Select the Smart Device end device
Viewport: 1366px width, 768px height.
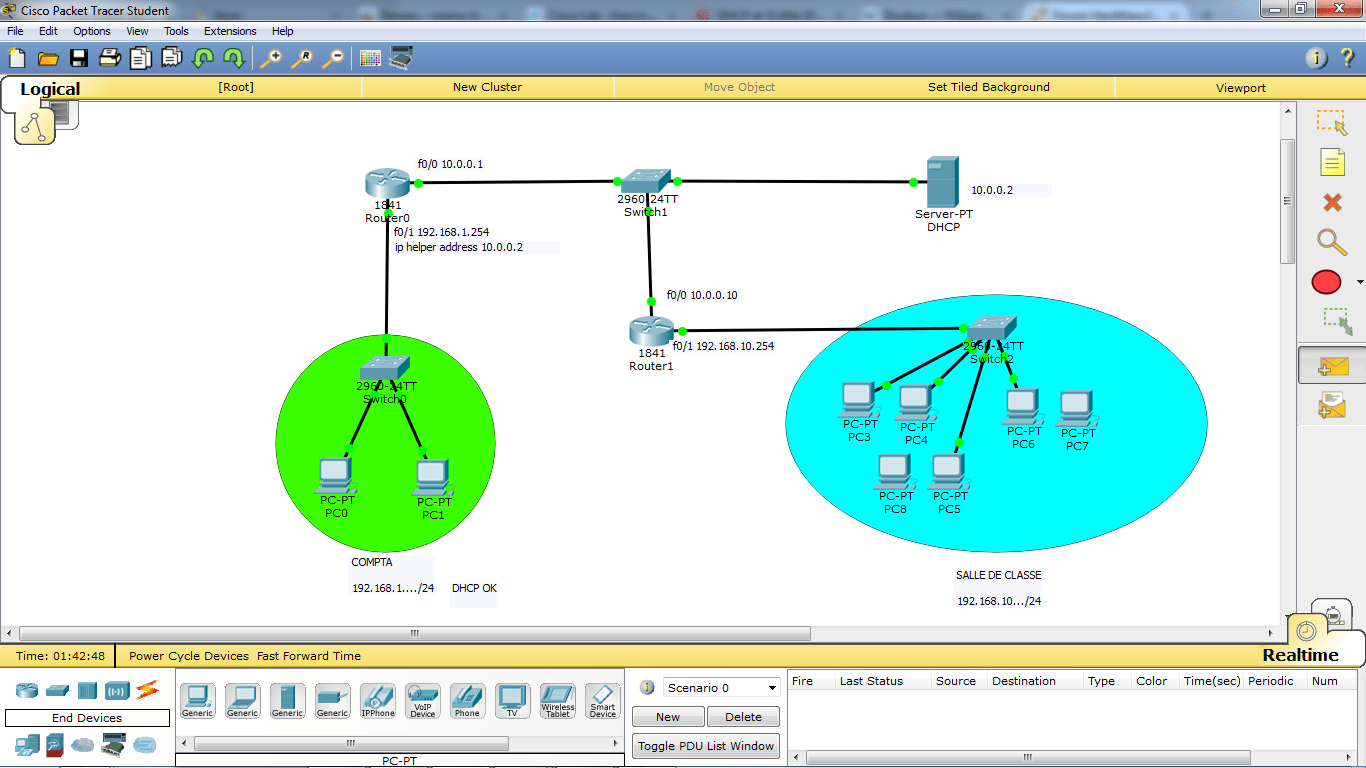tap(601, 700)
